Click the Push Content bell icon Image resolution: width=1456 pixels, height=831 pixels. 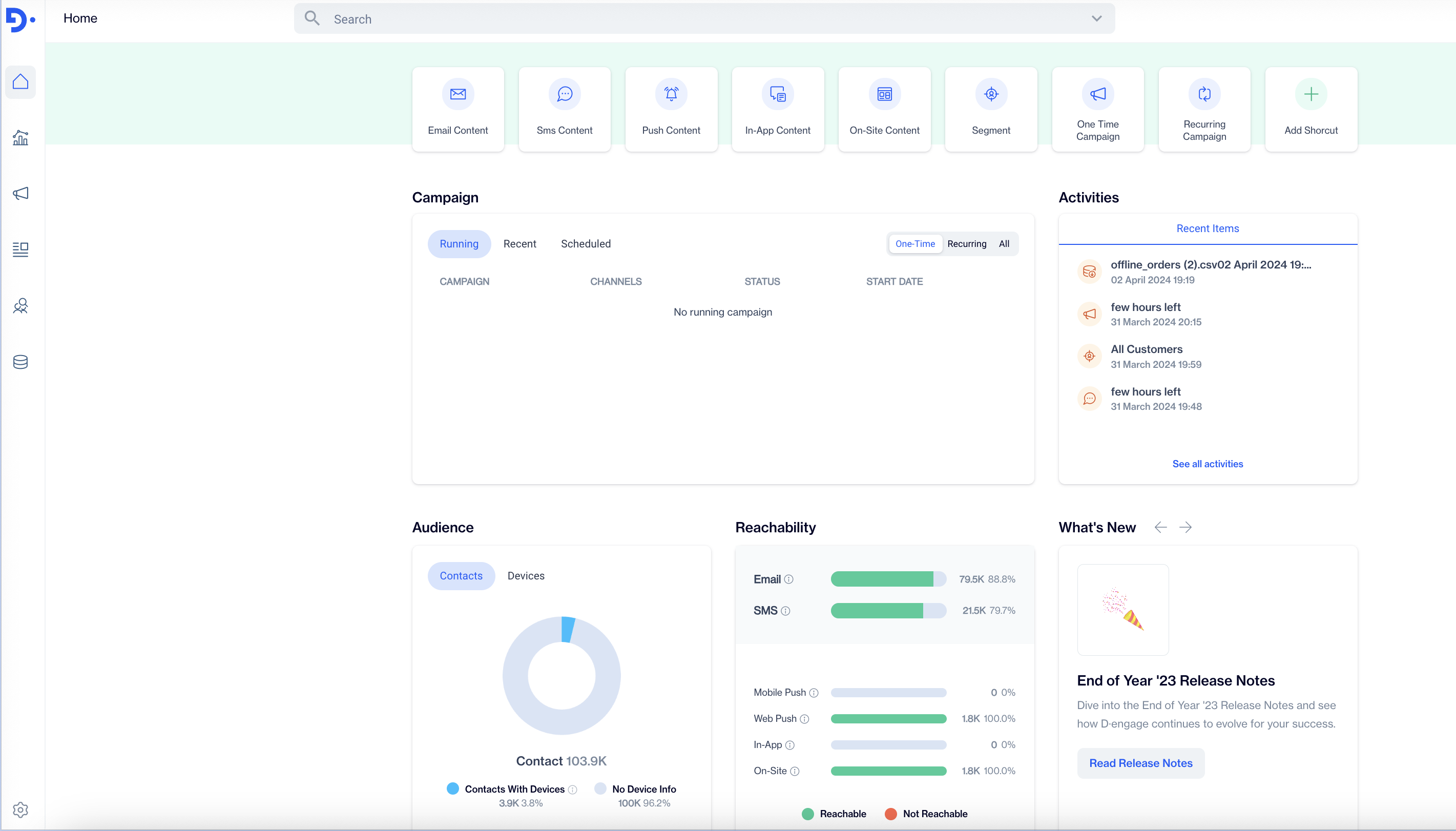(x=671, y=94)
